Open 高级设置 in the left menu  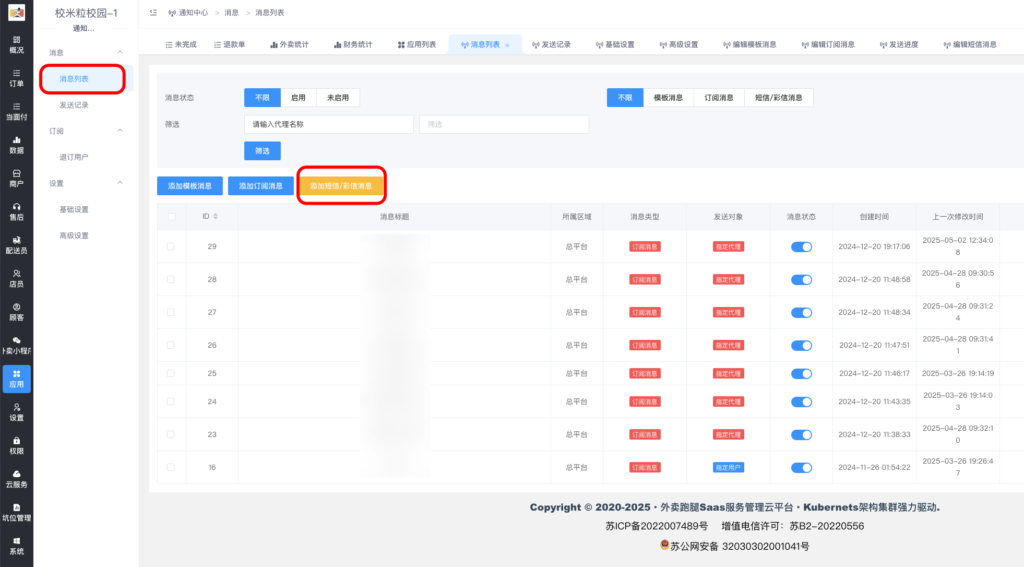[x=74, y=235]
